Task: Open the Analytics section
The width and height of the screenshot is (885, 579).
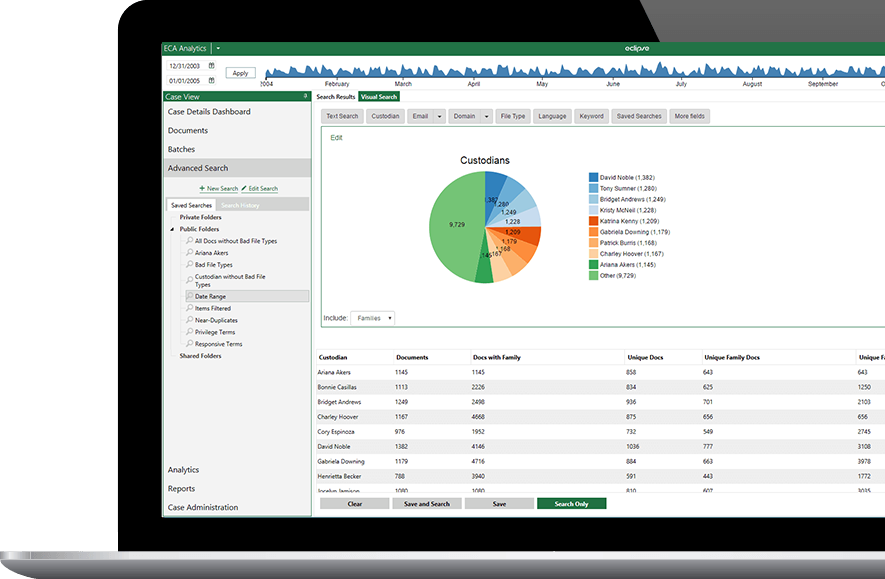Action: (183, 470)
